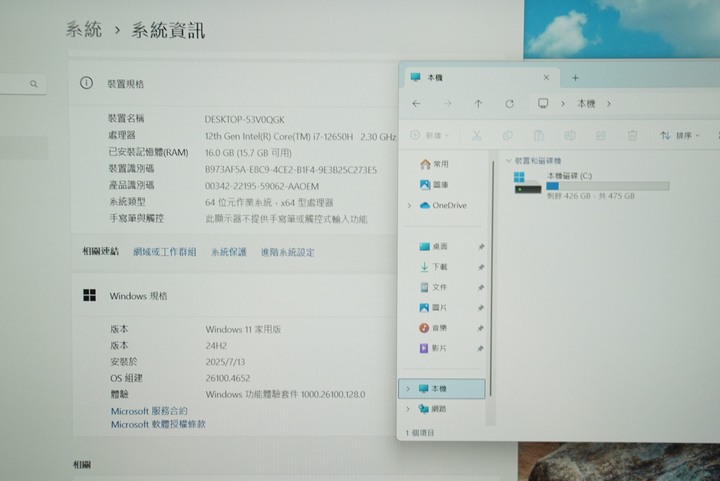Open the 排序 sort menu
Screen dimensions: 720x481
pos(680,135)
